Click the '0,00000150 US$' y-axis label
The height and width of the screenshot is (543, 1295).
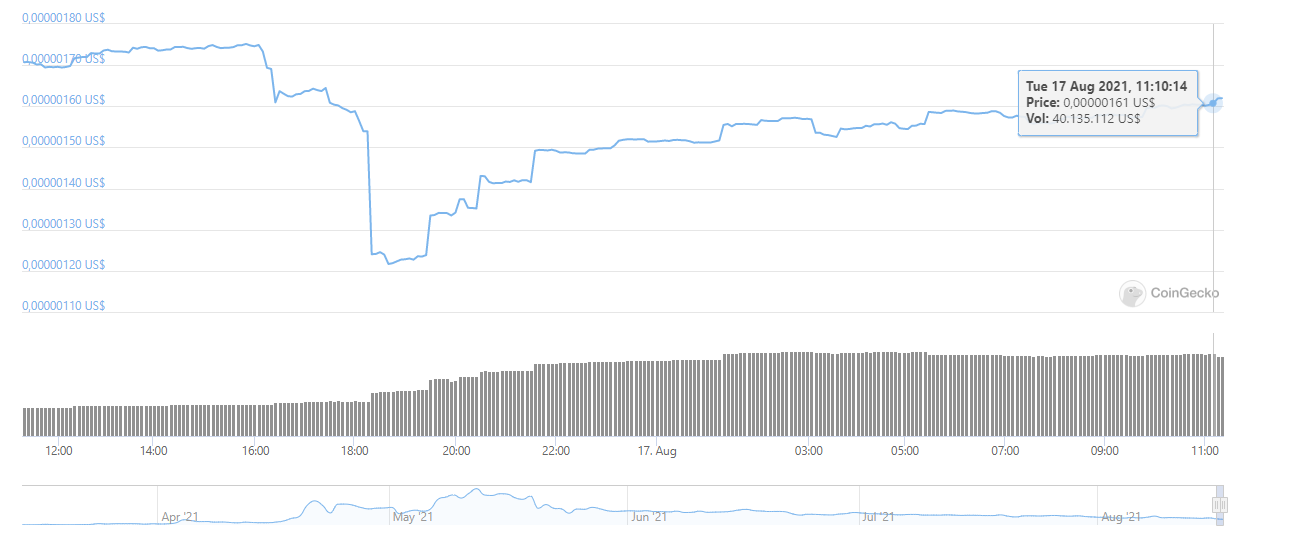pyautogui.click(x=64, y=141)
